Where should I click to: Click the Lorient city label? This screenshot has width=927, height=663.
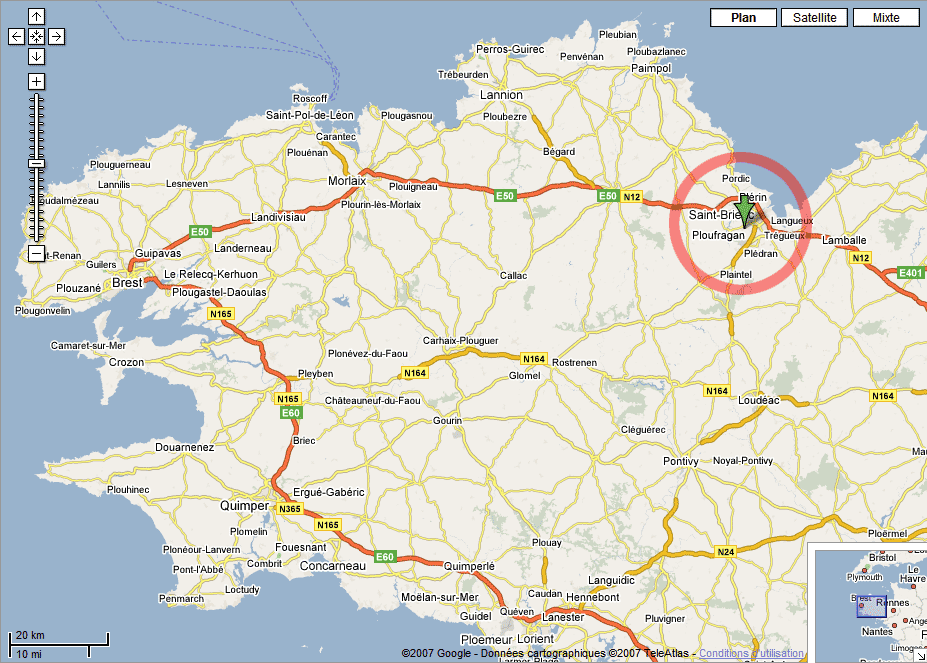tap(535, 639)
